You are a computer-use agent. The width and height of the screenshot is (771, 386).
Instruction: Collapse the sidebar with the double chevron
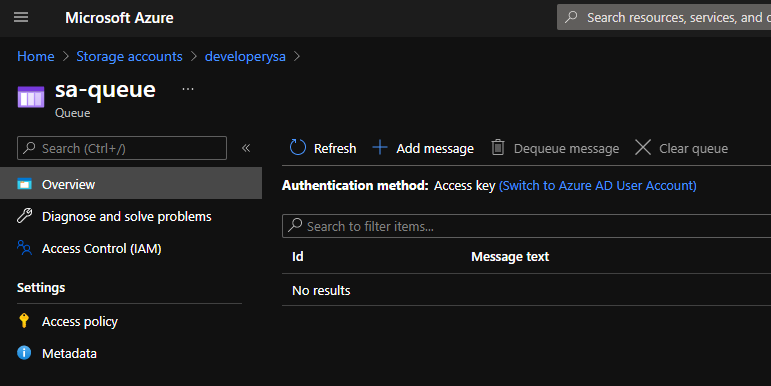coord(246,148)
